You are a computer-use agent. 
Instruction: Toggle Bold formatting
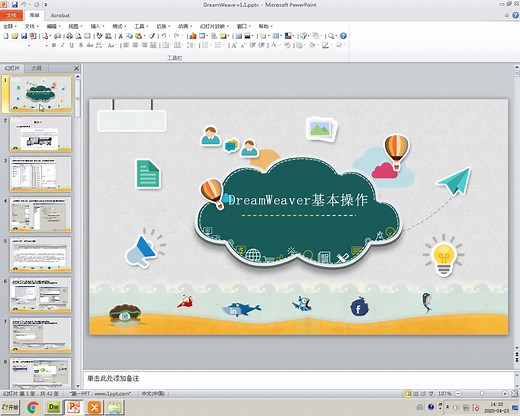53,45
